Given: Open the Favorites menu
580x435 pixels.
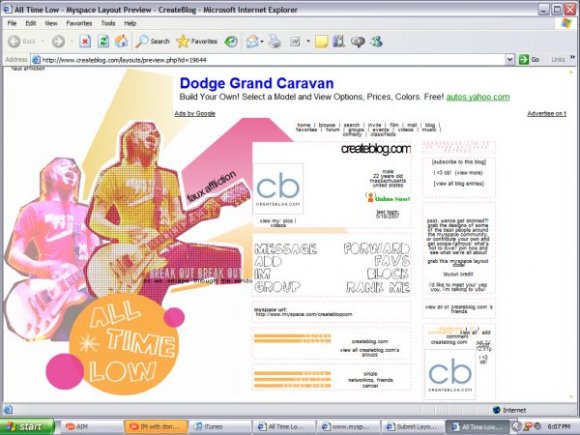Looking at the screenshot, I should coord(79,23).
